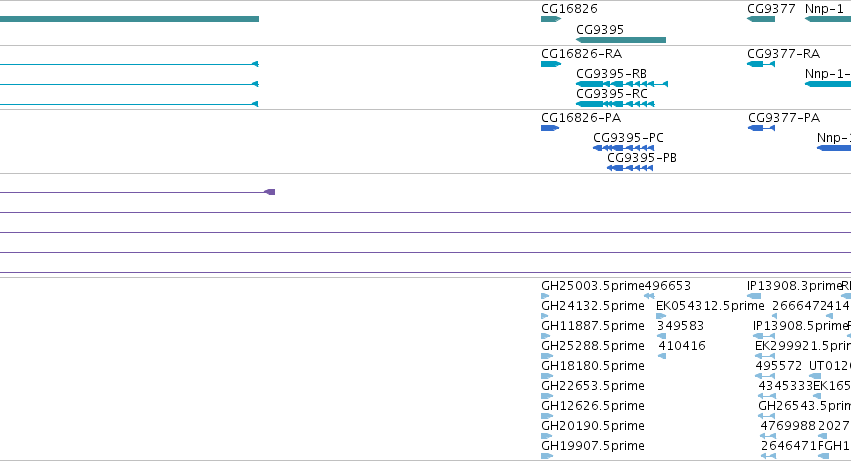Select the 4345333 EST label
The width and height of the screenshot is (851, 461).
click(785, 386)
